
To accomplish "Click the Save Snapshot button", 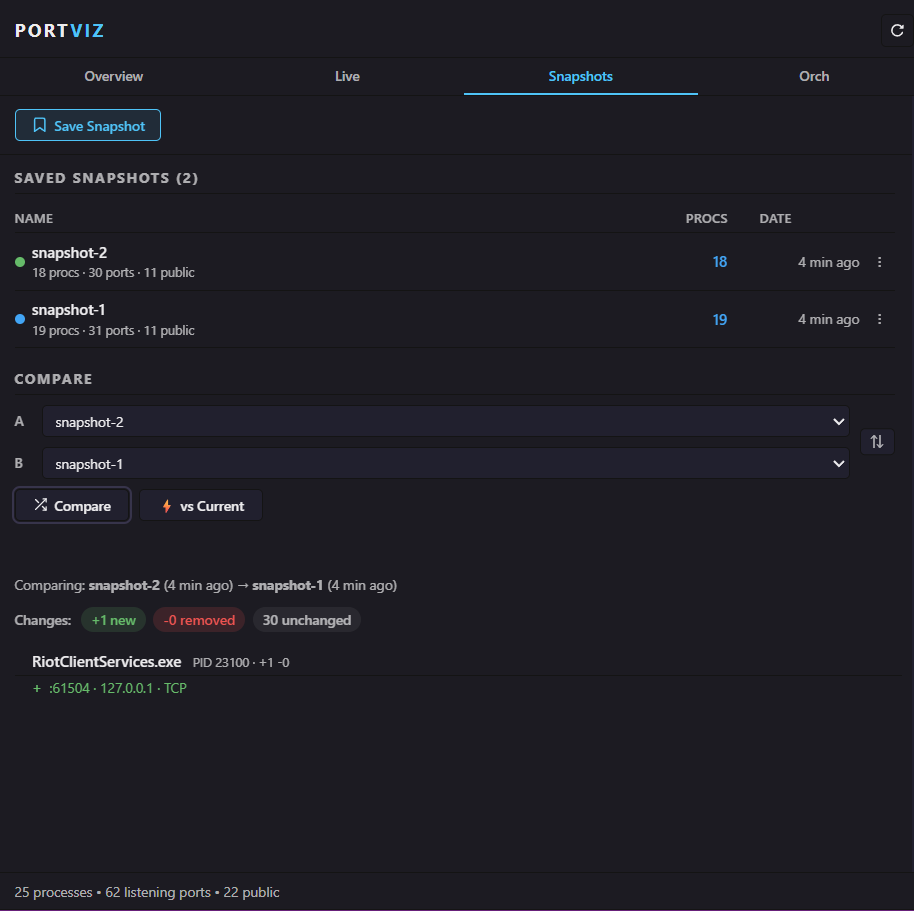I will point(88,125).
